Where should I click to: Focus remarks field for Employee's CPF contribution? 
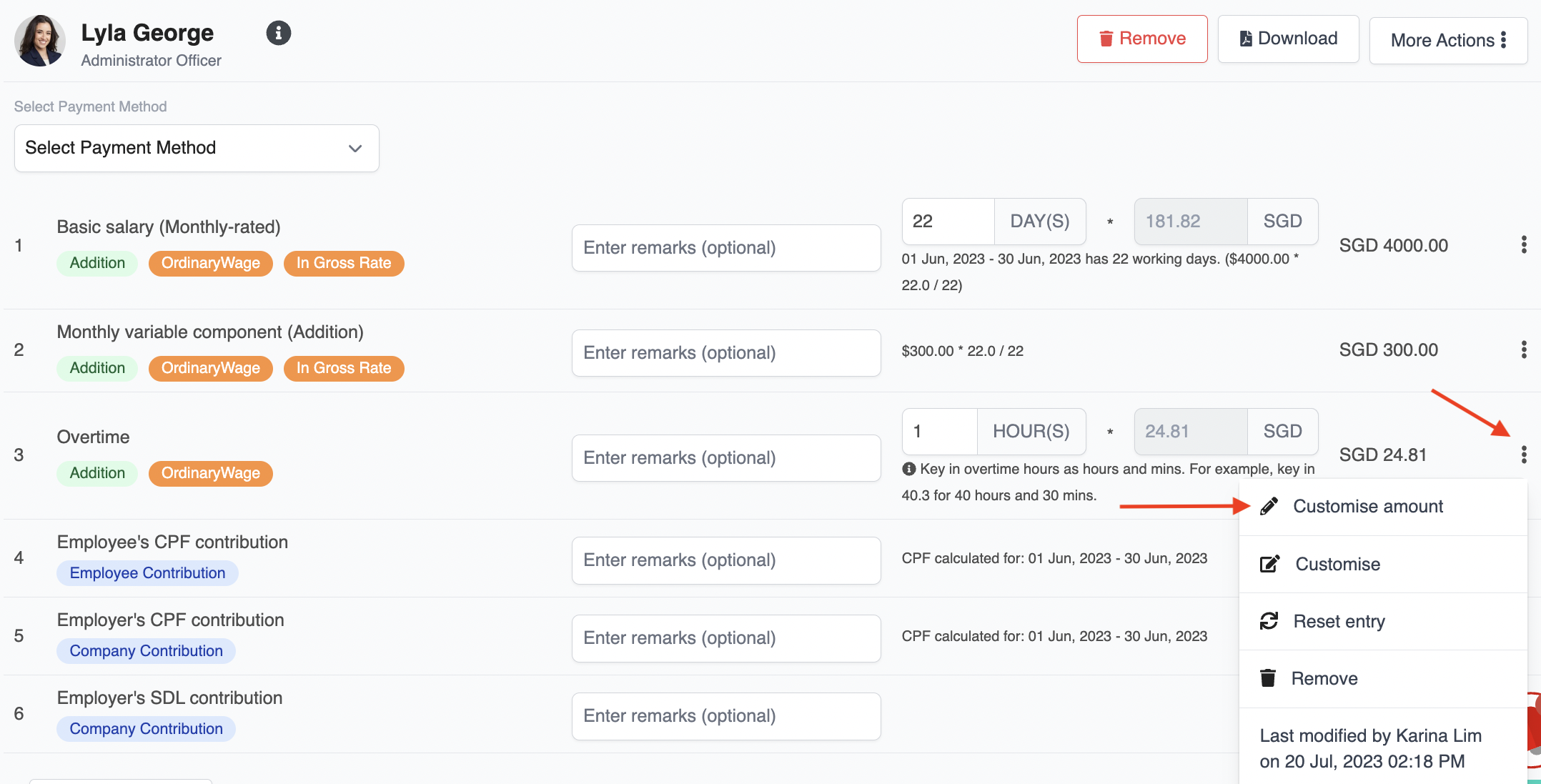coord(725,560)
